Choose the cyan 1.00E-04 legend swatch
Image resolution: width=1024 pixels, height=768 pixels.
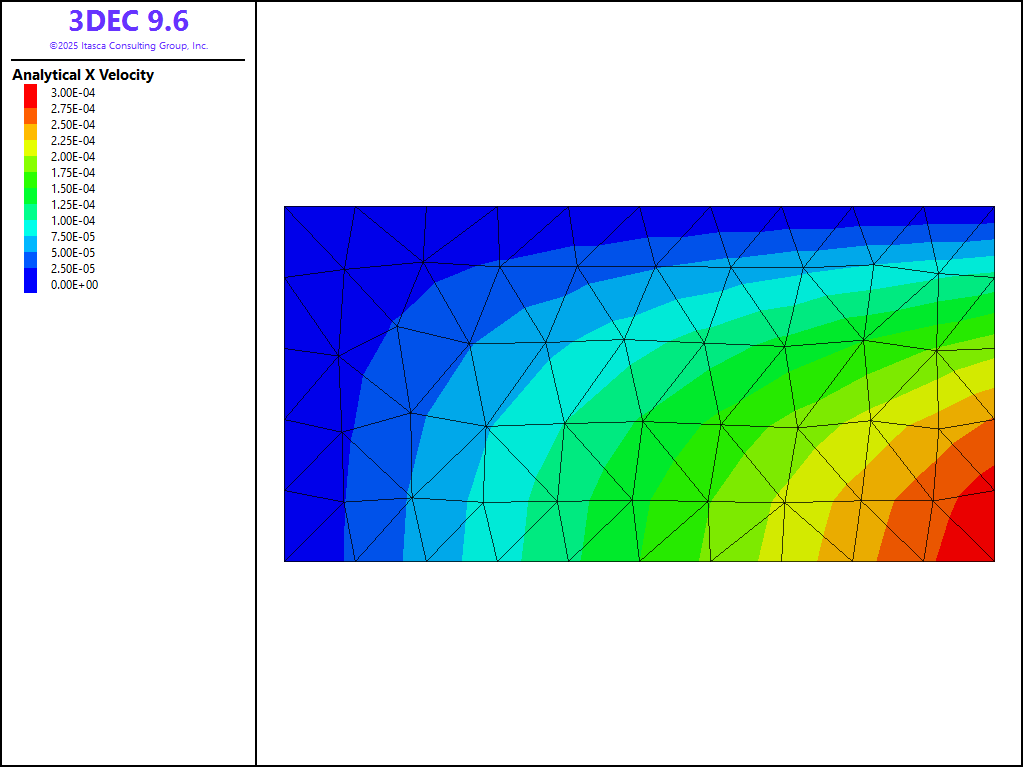30,221
